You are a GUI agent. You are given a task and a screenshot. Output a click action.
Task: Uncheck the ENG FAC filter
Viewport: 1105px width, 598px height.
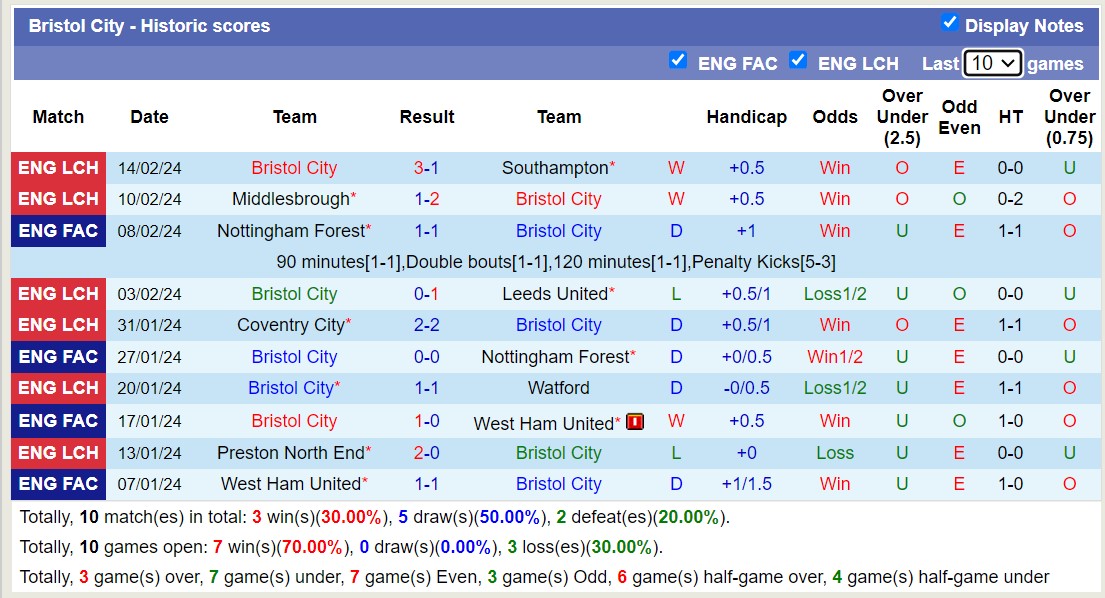click(x=679, y=62)
